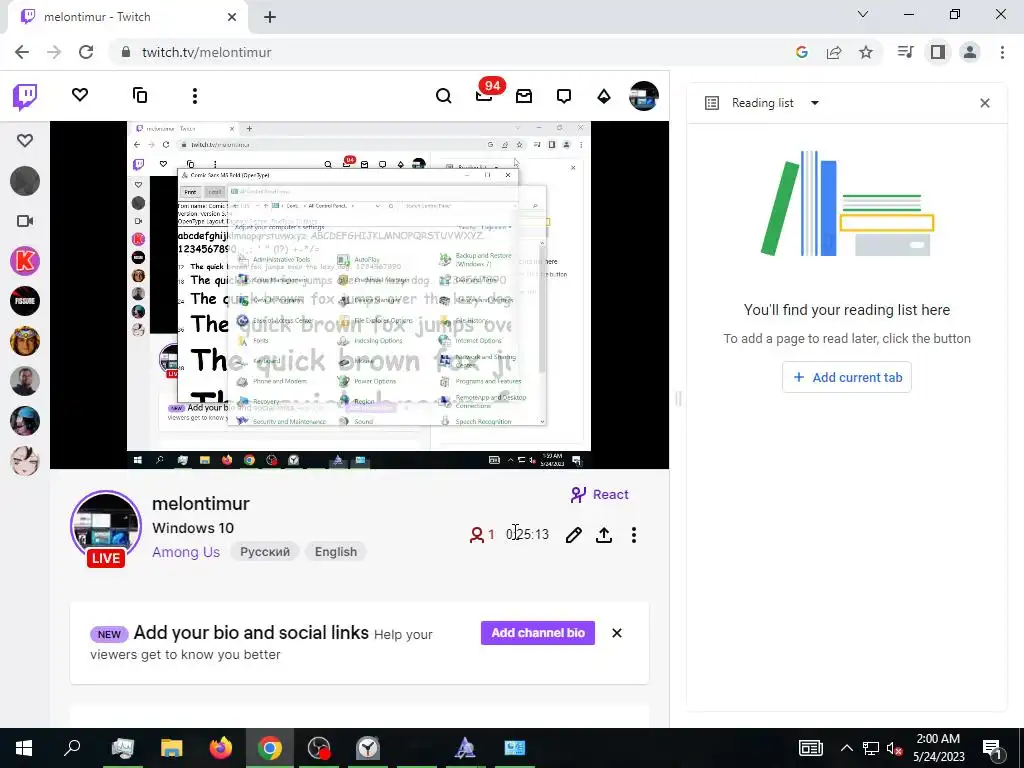Open user profile avatar menu in Twitch
The image size is (1024, 768).
pyautogui.click(x=643, y=96)
